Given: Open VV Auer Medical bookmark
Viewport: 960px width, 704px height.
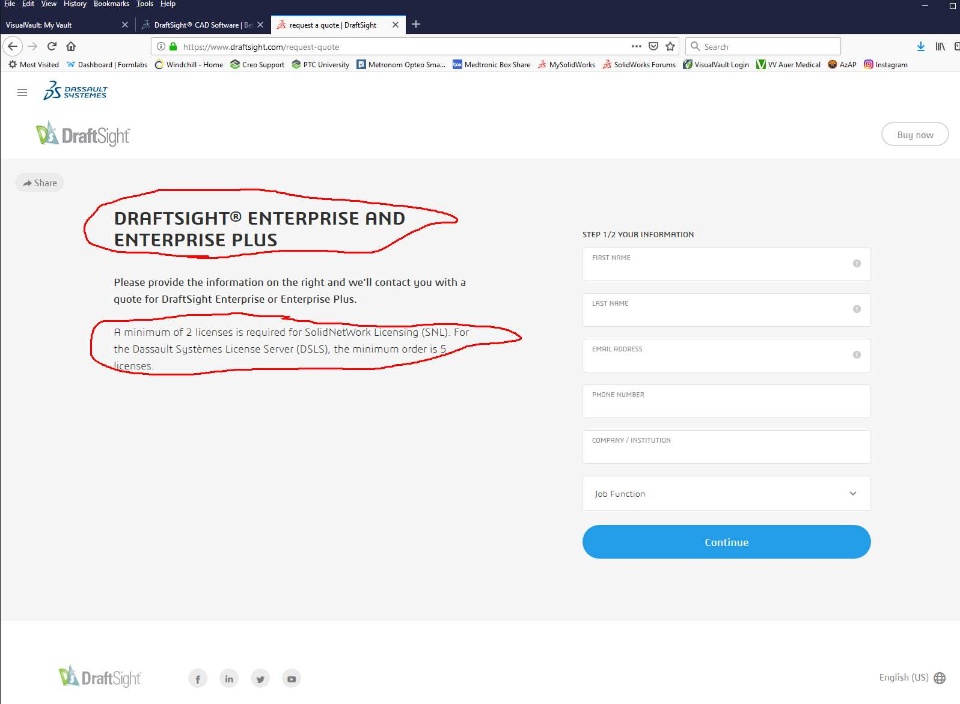Looking at the screenshot, I should (789, 64).
